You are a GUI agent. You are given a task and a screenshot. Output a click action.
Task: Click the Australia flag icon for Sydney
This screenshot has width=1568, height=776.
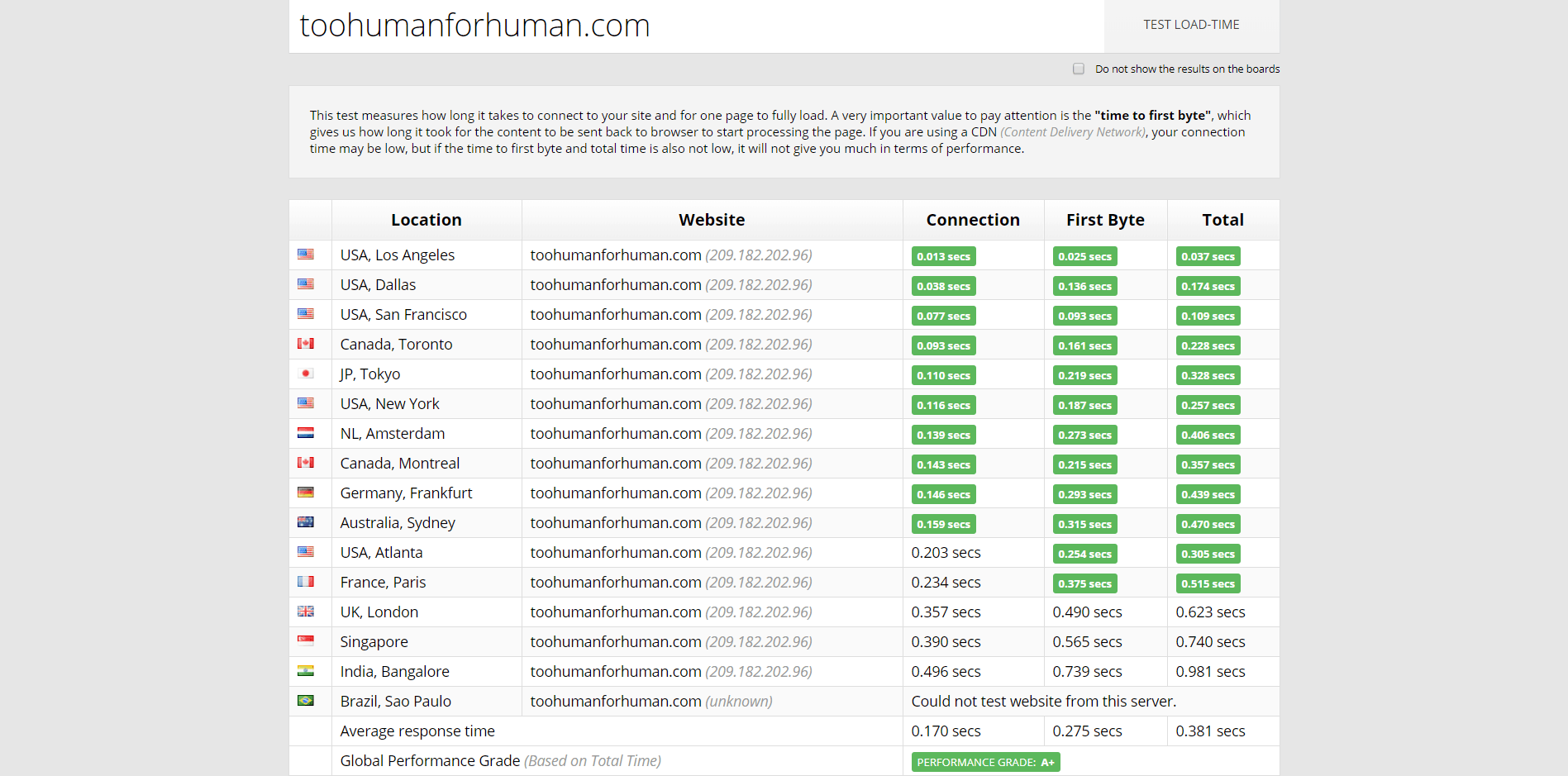click(306, 522)
